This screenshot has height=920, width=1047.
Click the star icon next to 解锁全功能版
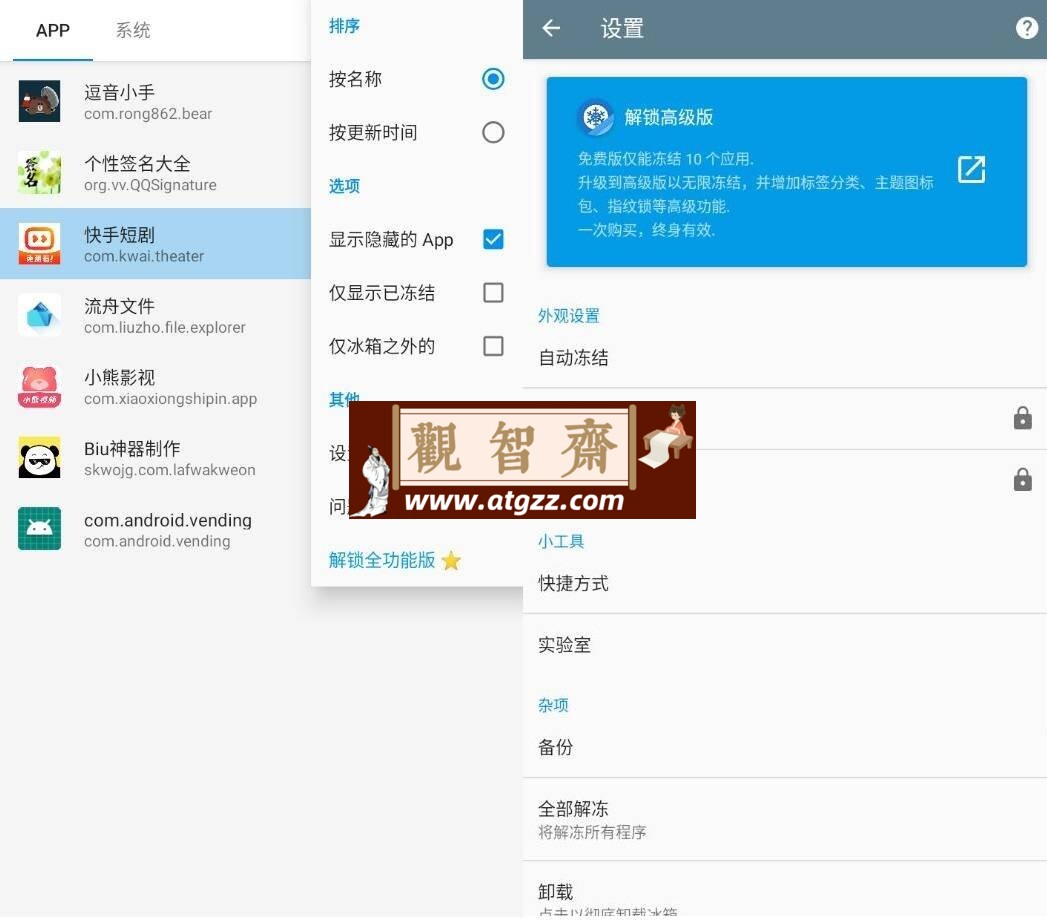(451, 560)
